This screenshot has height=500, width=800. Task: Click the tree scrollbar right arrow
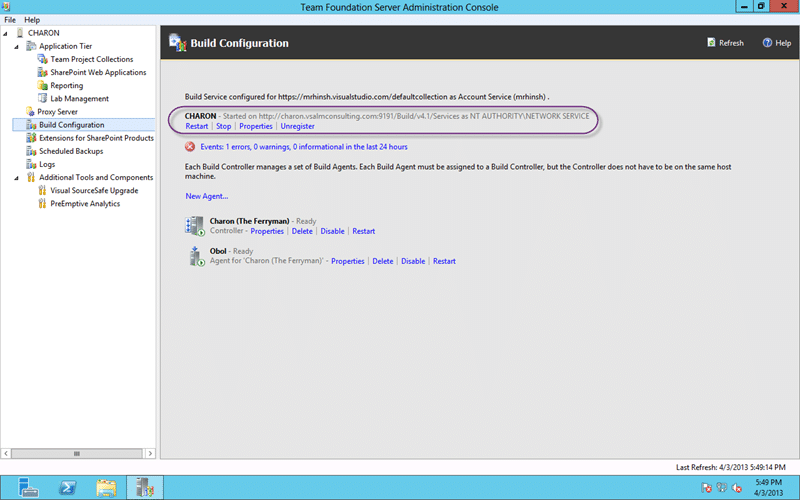[x=150, y=454]
